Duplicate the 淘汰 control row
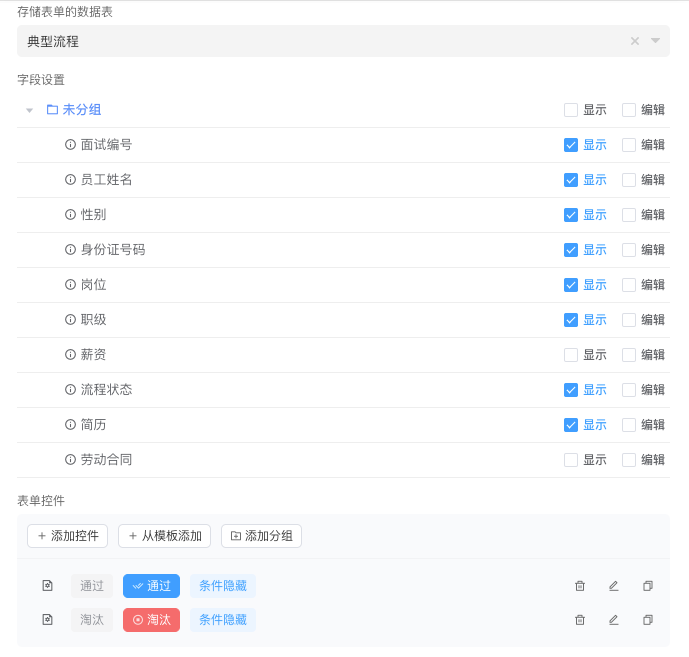This screenshot has width=689, height=657. point(648,620)
